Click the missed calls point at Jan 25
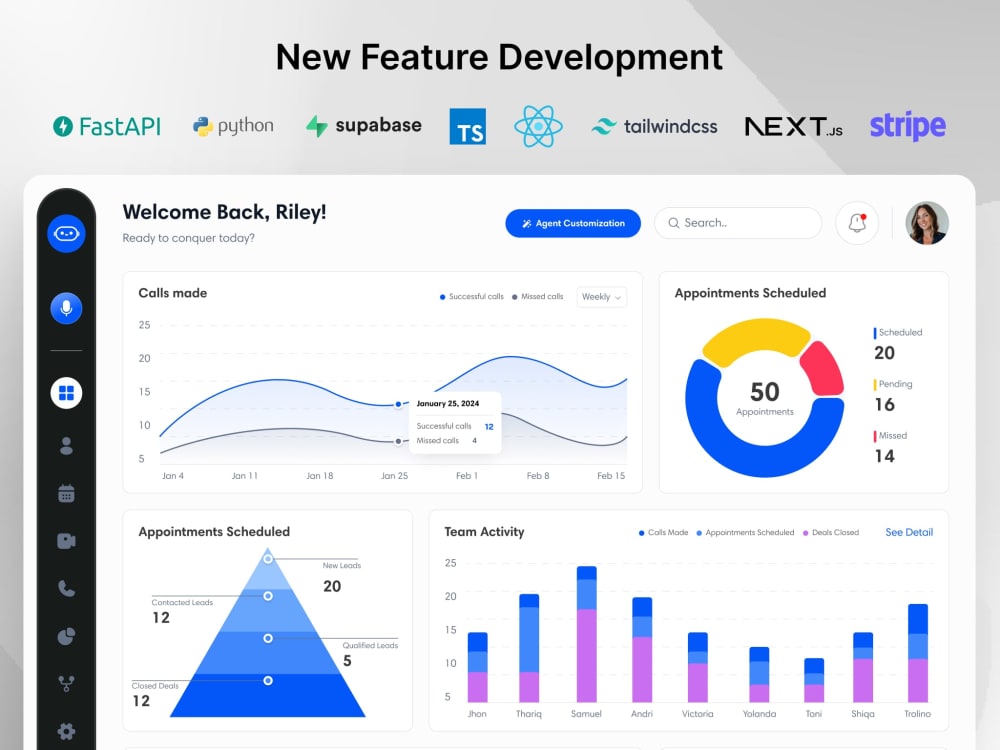 tap(398, 441)
